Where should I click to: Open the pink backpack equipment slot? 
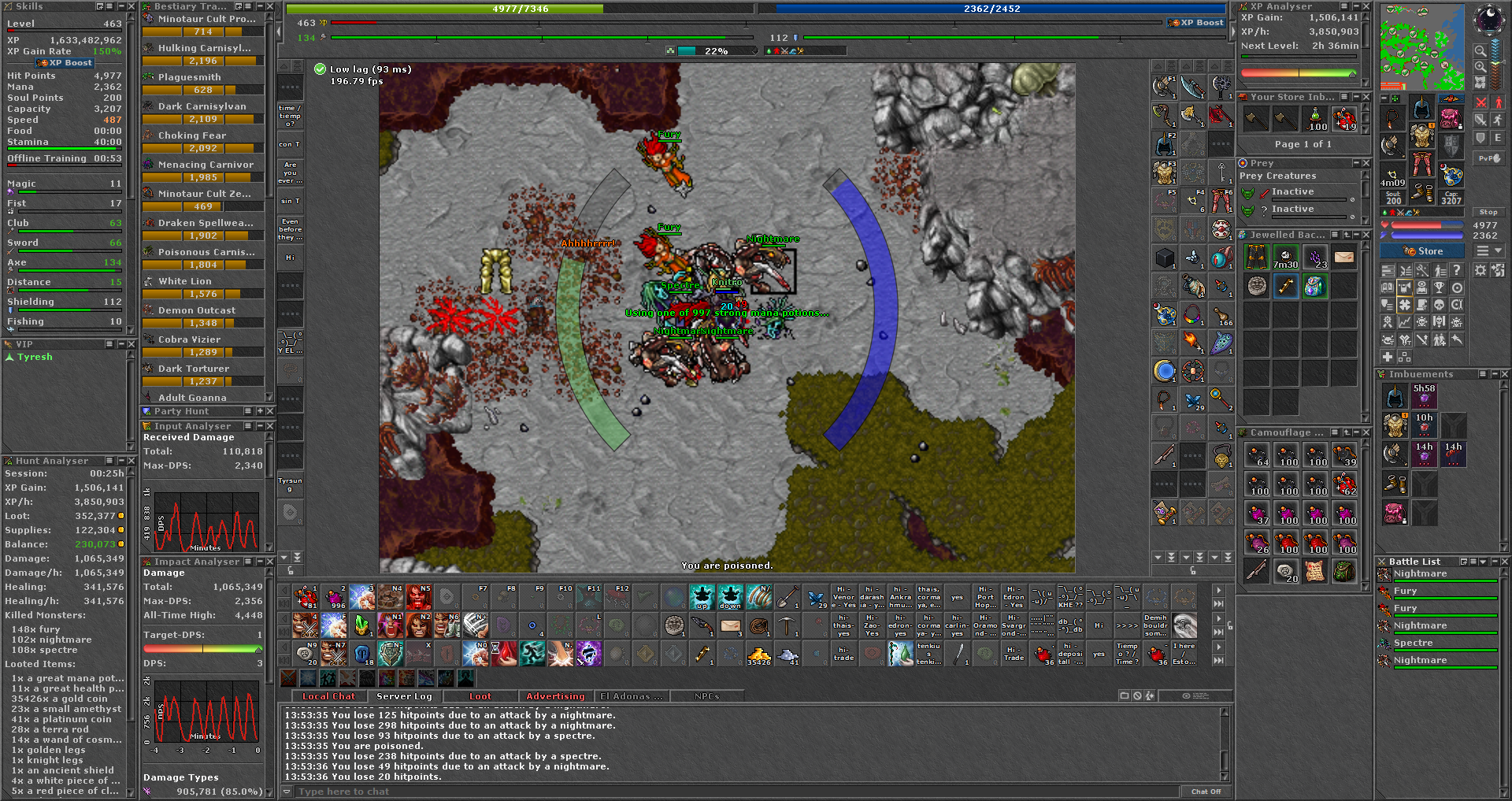pos(1451,118)
